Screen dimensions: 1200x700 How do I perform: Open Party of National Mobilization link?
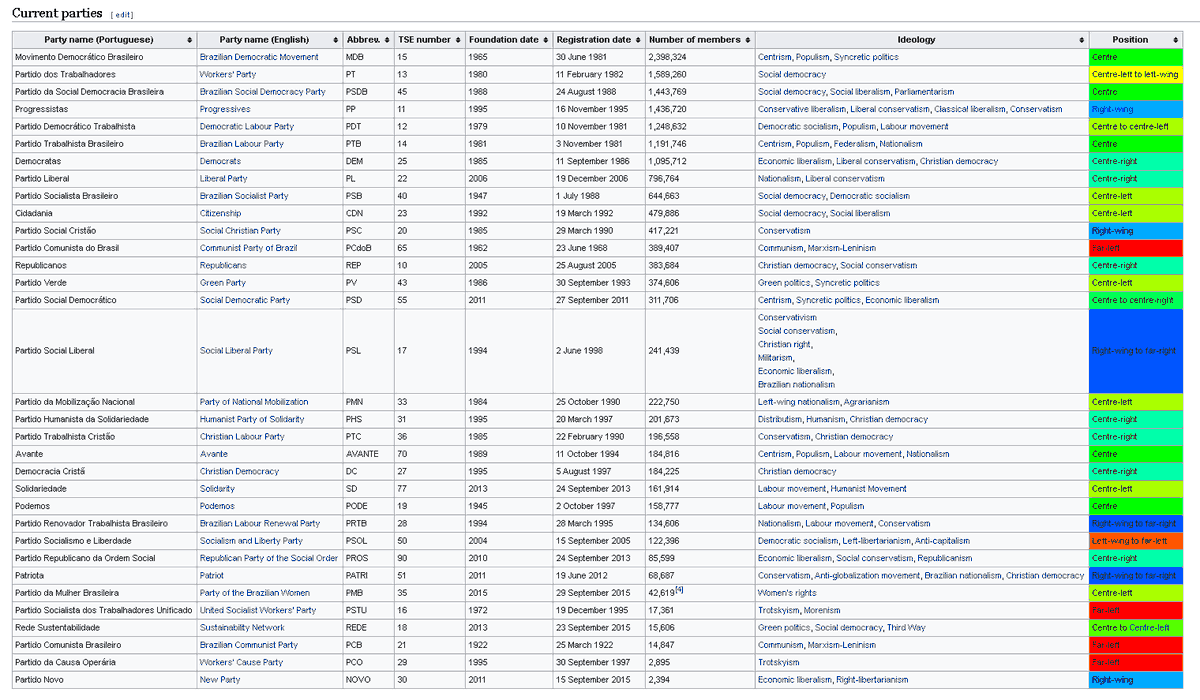pos(254,402)
